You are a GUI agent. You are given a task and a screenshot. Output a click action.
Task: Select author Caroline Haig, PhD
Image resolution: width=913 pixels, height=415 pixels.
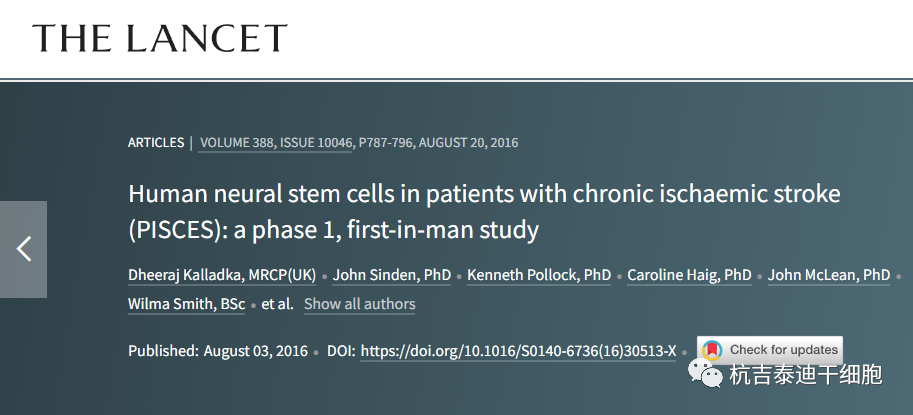click(x=689, y=275)
